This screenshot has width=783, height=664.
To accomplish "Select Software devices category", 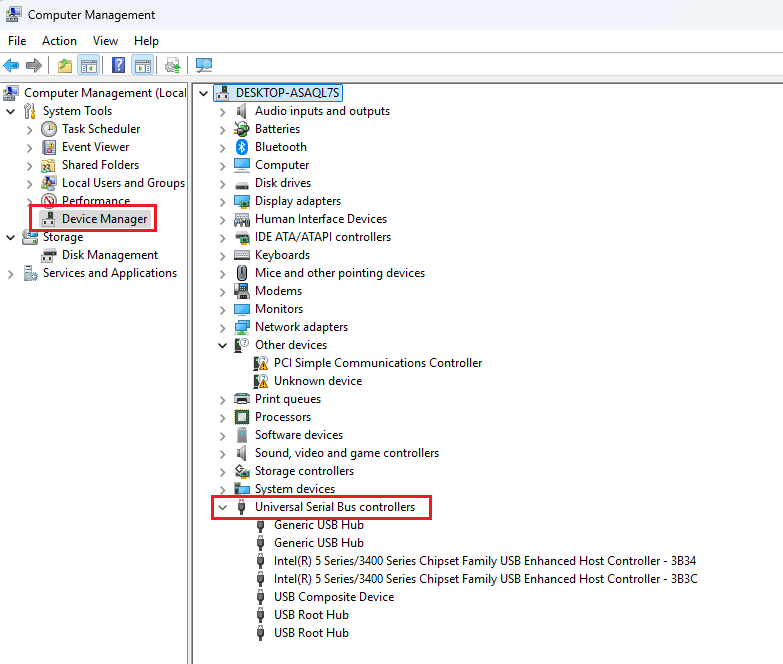I will click(299, 435).
